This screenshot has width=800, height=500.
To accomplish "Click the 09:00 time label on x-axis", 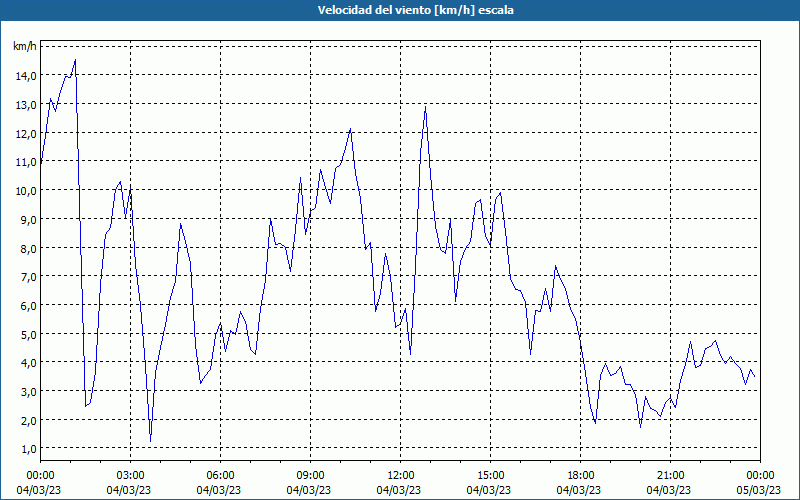I will click(310, 476).
